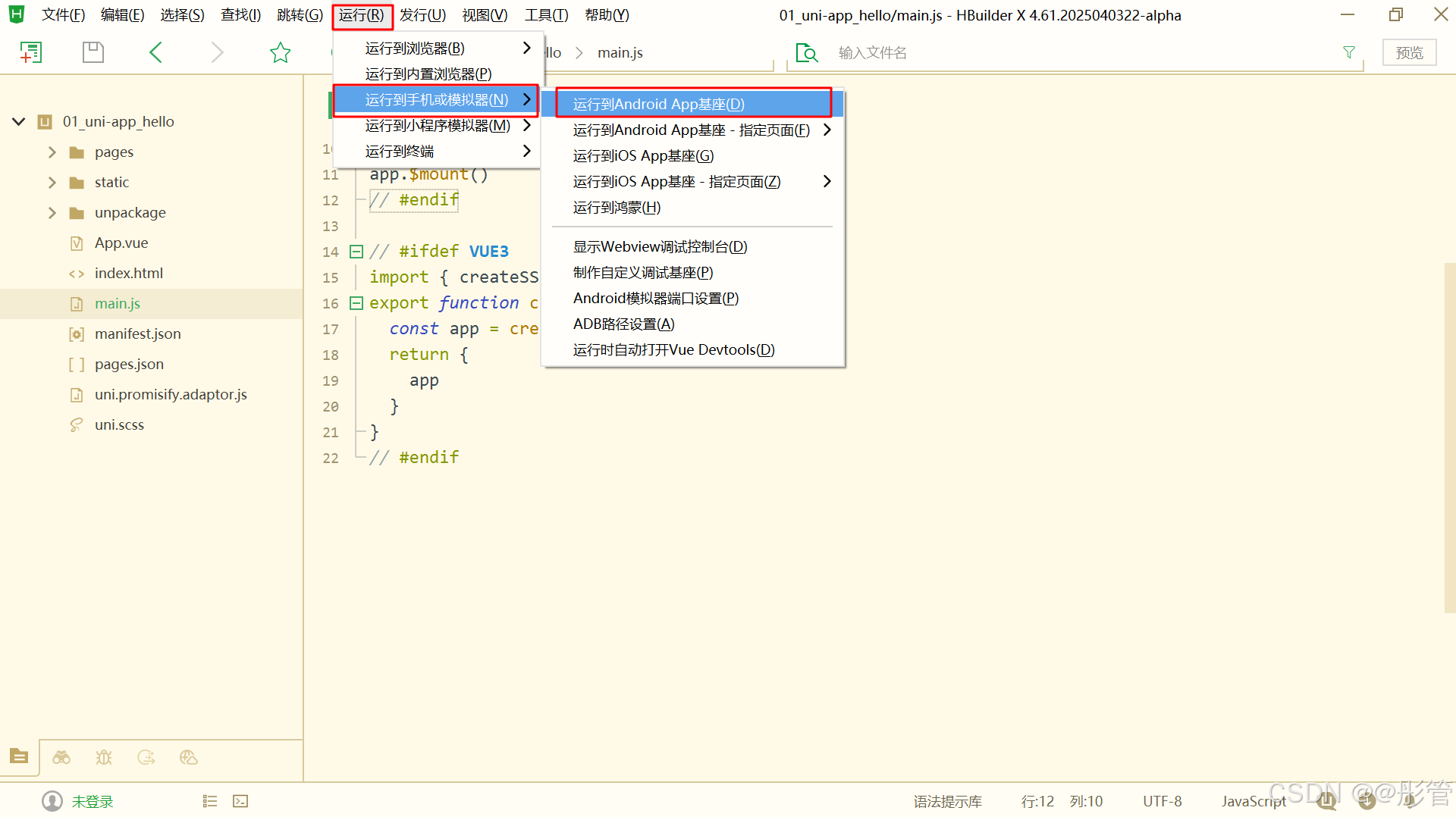Select Run to built-in browser
The height and width of the screenshot is (817, 1456).
click(438, 74)
